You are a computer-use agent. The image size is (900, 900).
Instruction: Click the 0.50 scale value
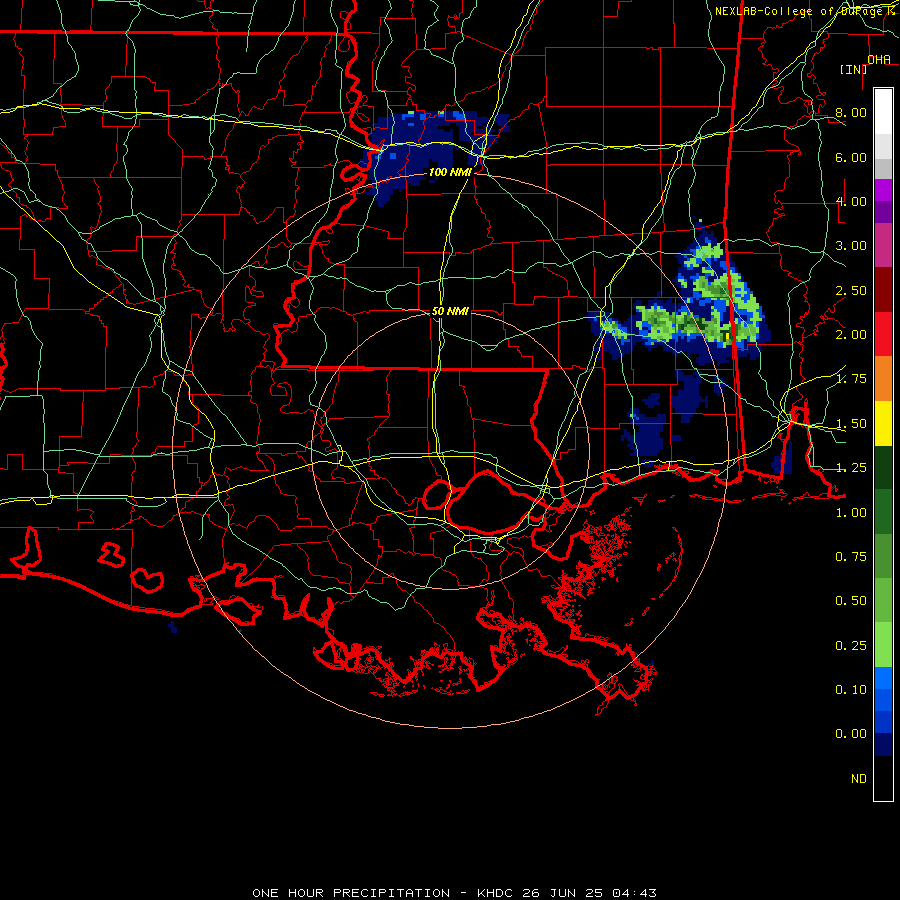pos(851,601)
